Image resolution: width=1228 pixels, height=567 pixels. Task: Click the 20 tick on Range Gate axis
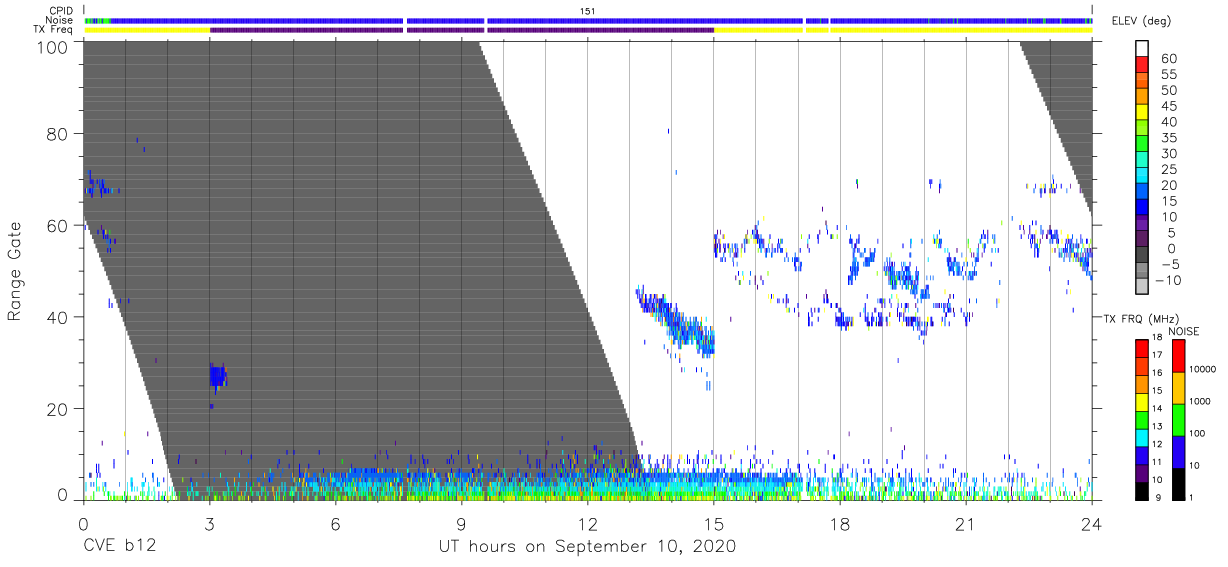[x=57, y=409]
